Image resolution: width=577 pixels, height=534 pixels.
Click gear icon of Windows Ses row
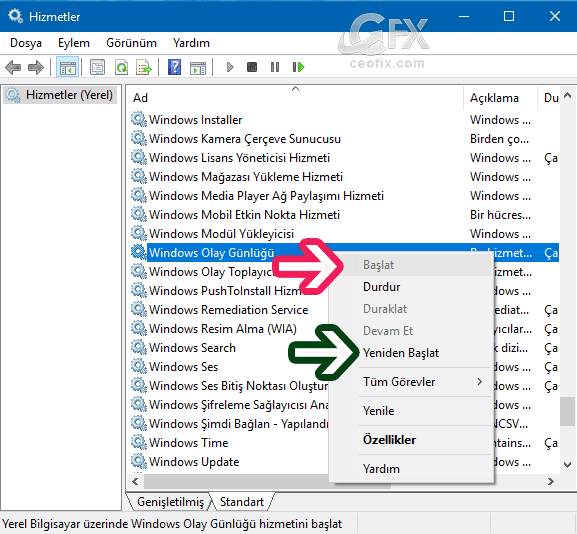tap(139, 367)
